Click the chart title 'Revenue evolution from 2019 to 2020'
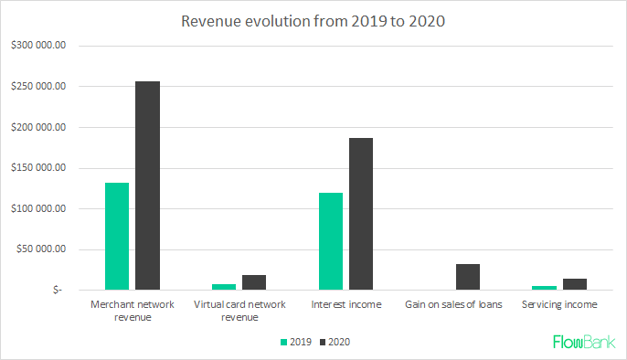Screen dimensions: 627x360 [x=313, y=21]
